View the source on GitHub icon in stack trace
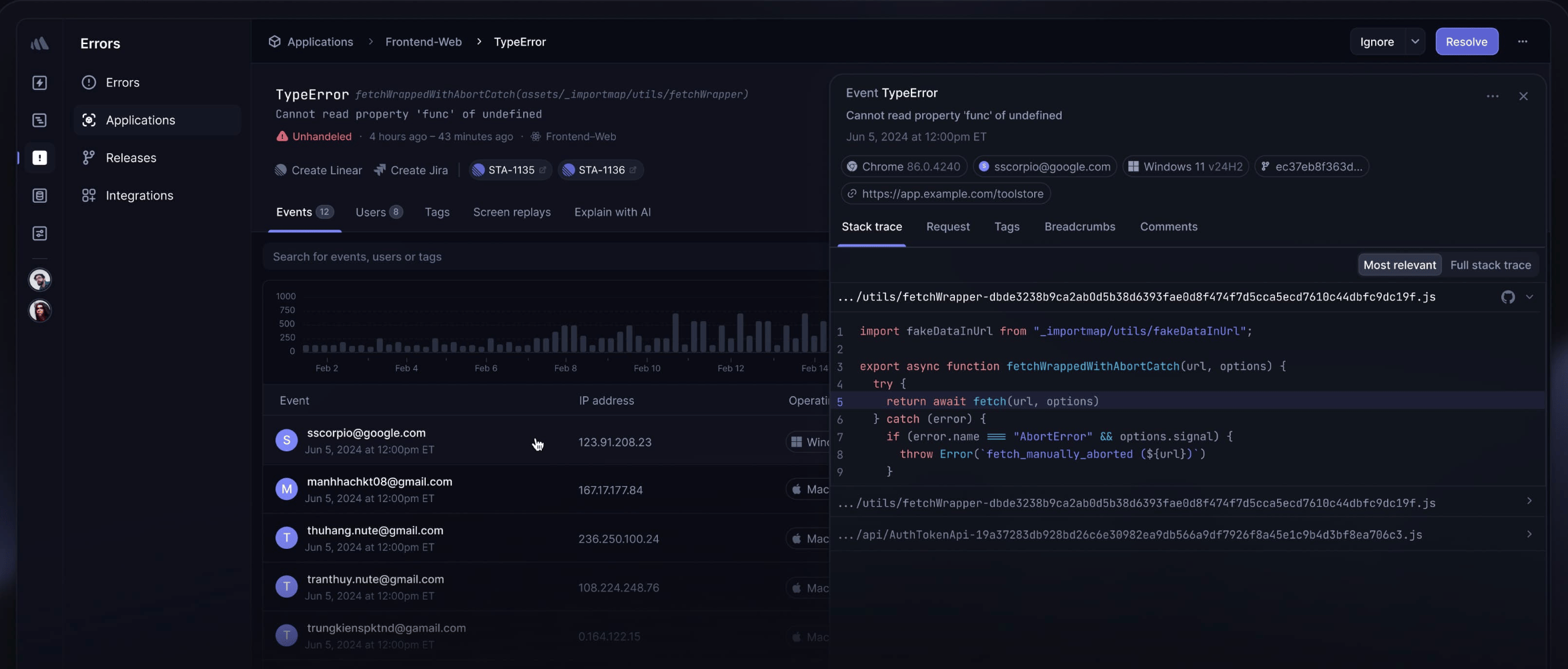Screen dimensions: 1568x669 (1509, 297)
